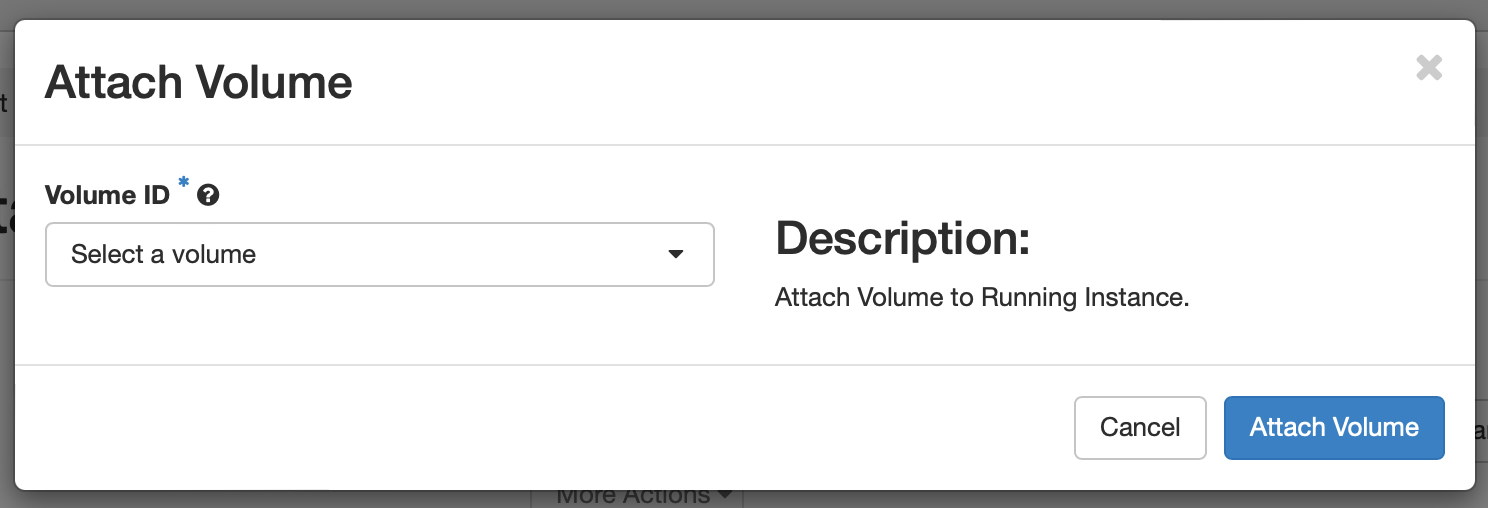The height and width of the screenshot is (508, 1488).
Task: Click the Description heading
Action: point(903,238)
